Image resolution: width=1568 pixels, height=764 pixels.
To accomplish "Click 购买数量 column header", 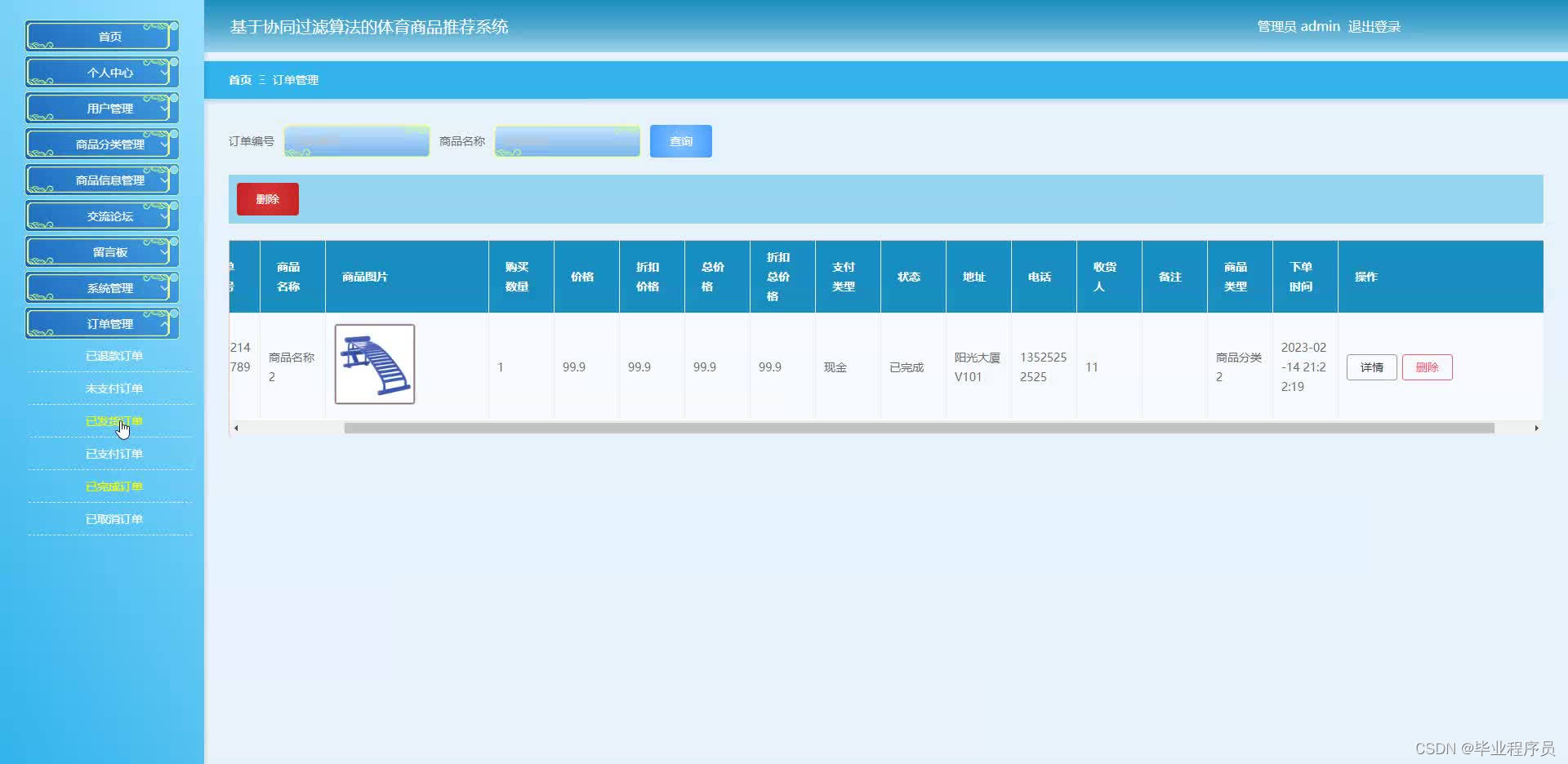I will [x=521, y=277].
